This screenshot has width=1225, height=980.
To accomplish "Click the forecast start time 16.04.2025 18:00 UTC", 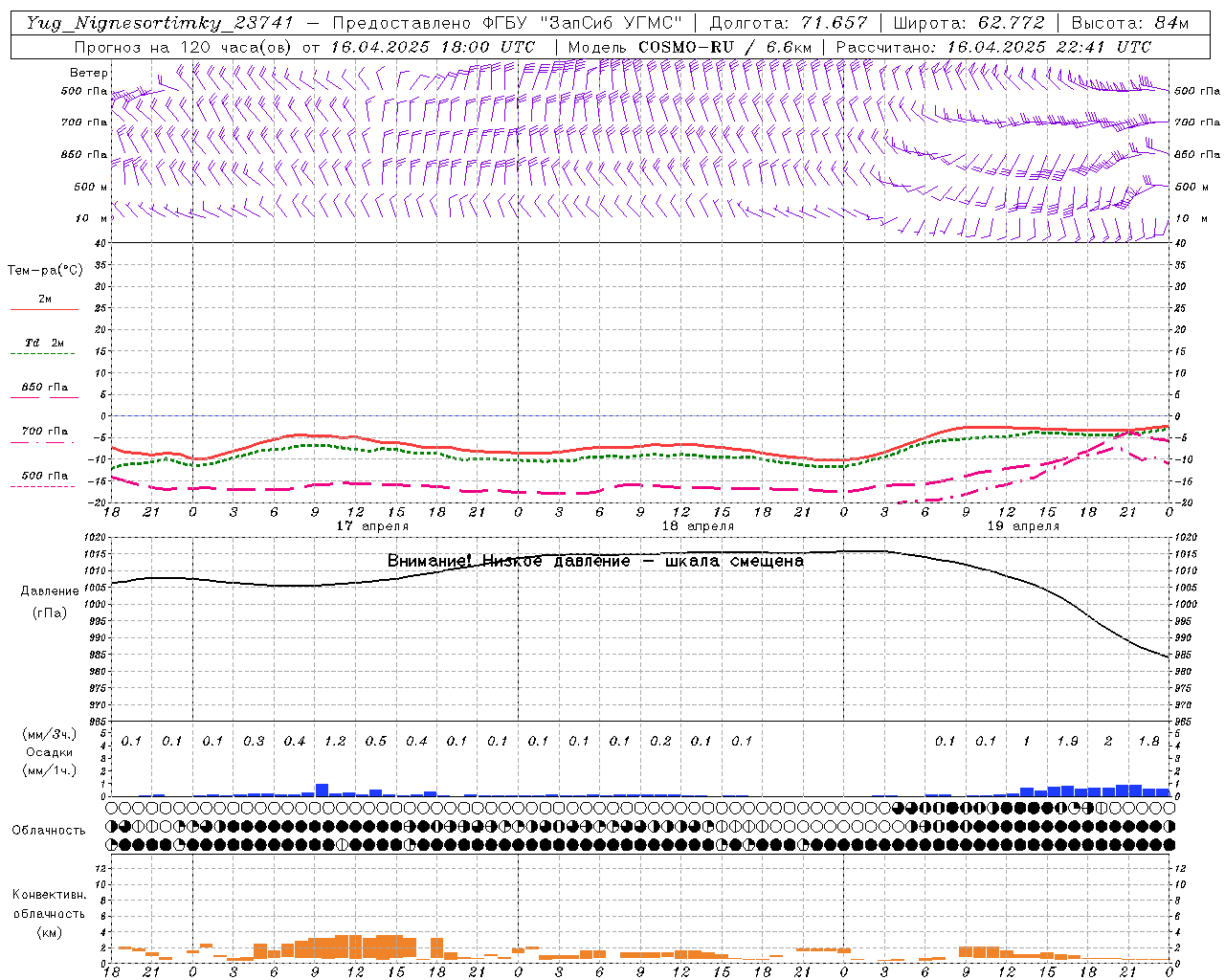I will click(432, 47).
